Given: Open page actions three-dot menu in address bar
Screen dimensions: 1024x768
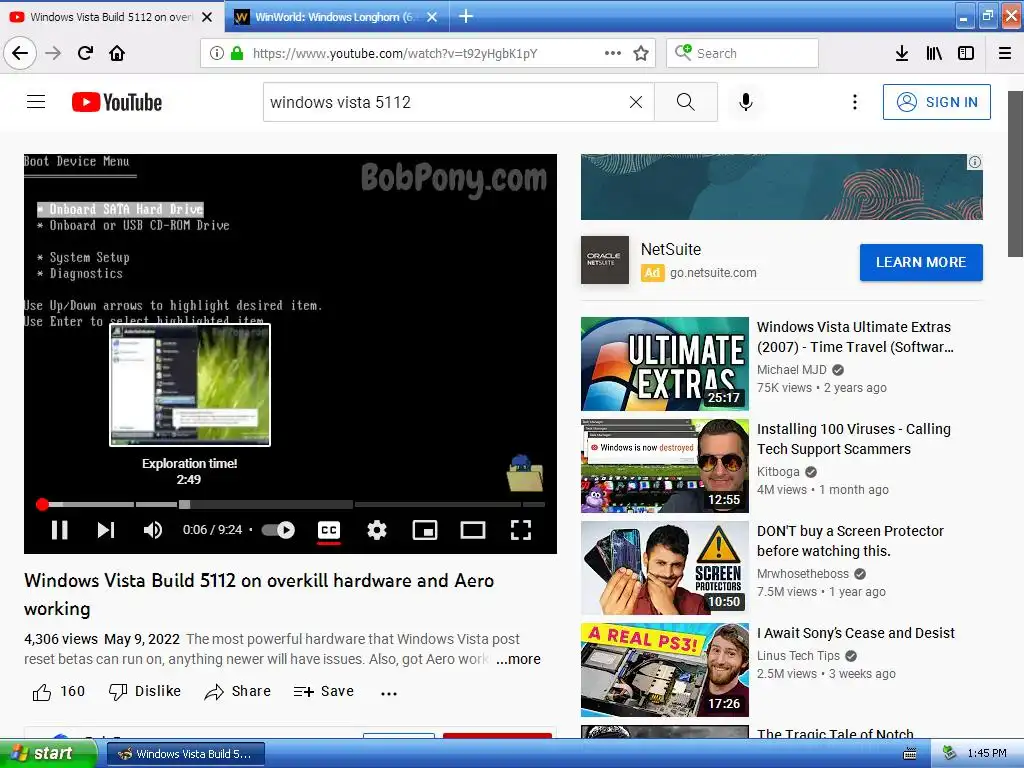Looking at the screenshot, I should [613, 53].
